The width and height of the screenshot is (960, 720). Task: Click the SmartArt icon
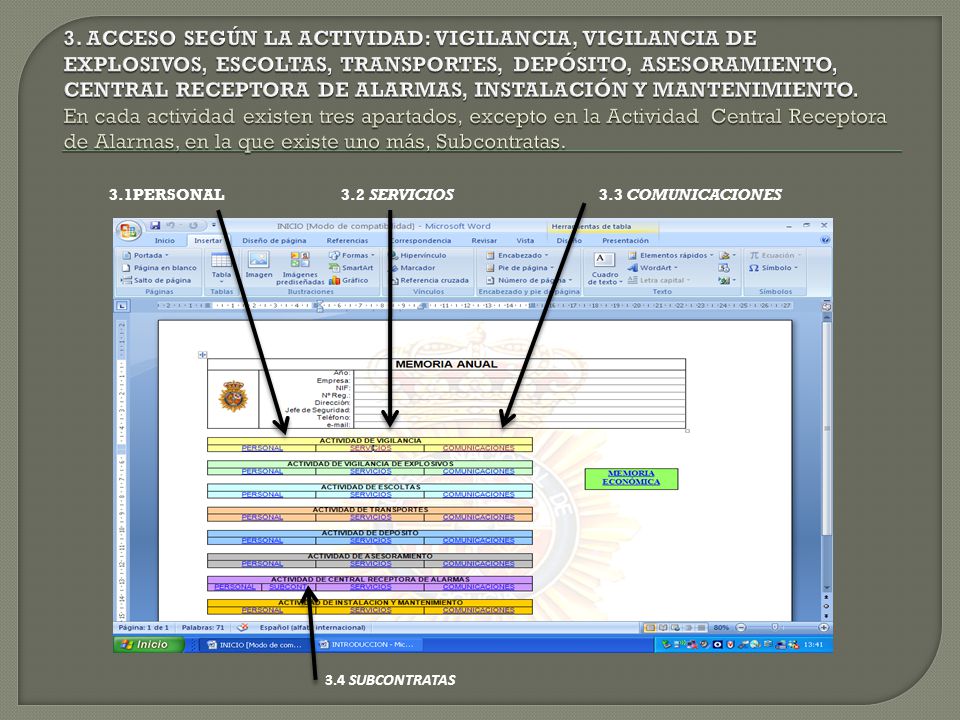(351, 268)
